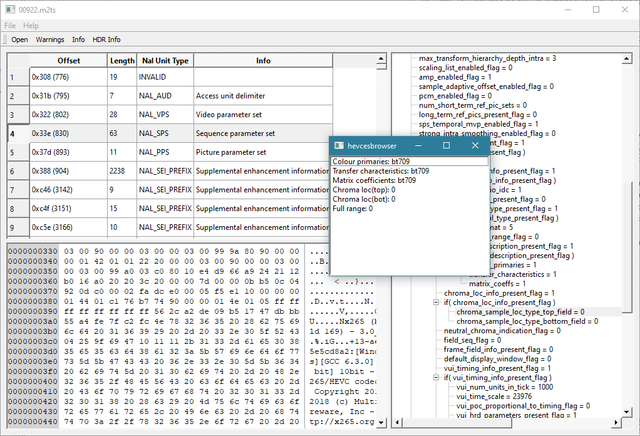Click the Info toolbar button
This screenshot has width=640, height=436.
click(x=78, y=40)
